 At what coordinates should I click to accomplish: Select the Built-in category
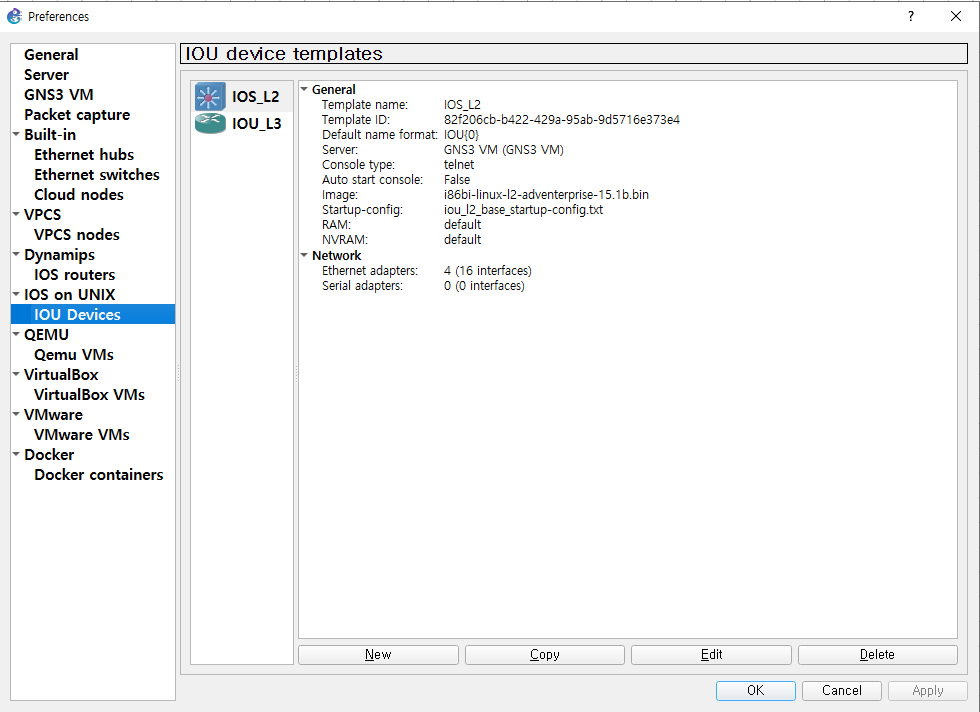pyautogui.click(x=50, y=134)
